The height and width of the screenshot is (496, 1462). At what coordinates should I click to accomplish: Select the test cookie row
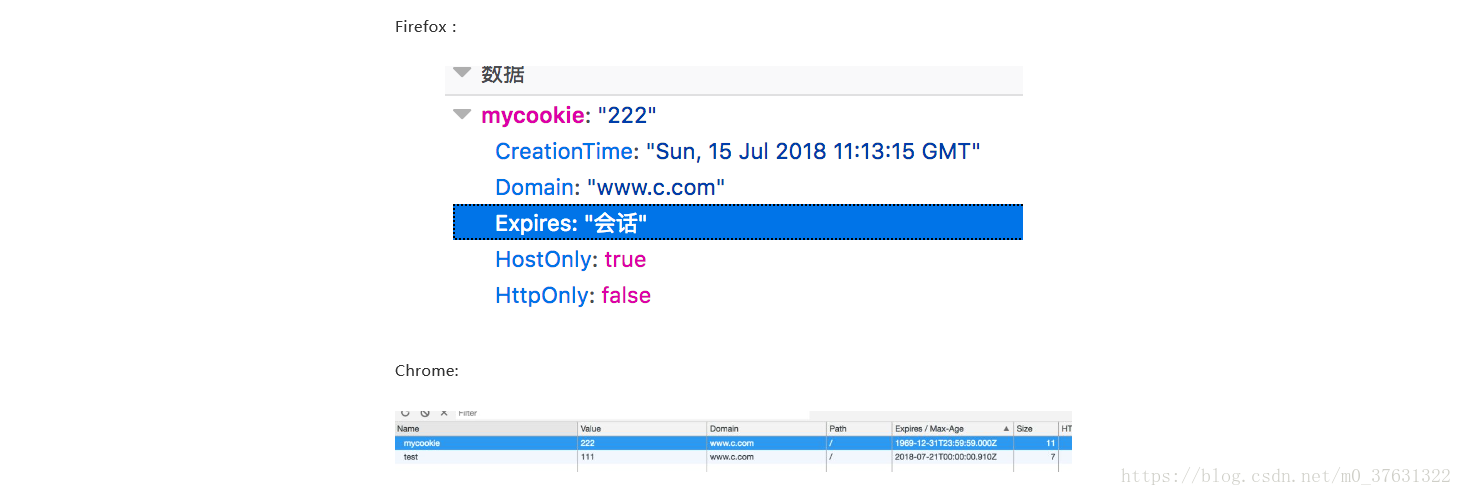[485, 456]
